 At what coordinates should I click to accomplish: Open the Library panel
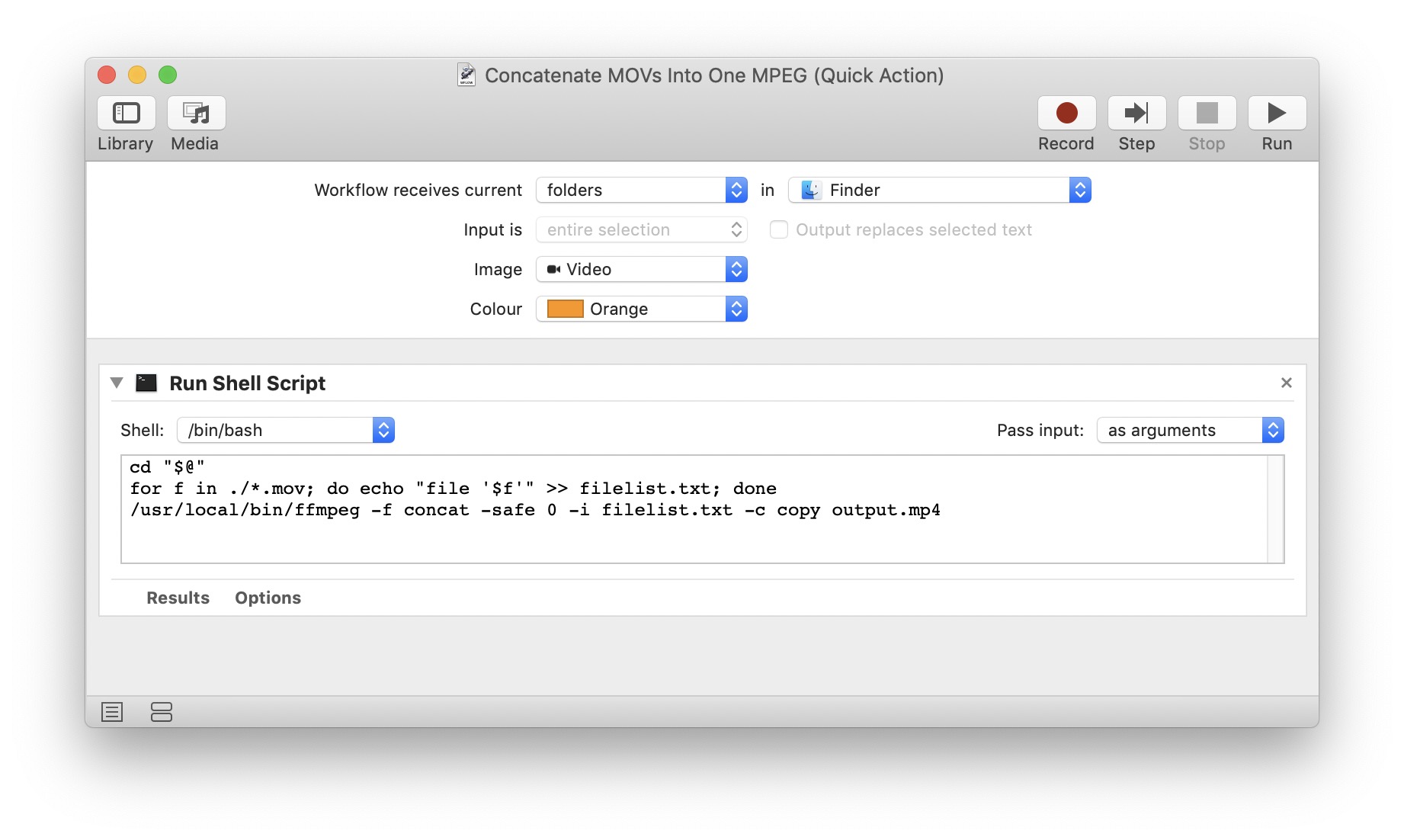(125, 112)
